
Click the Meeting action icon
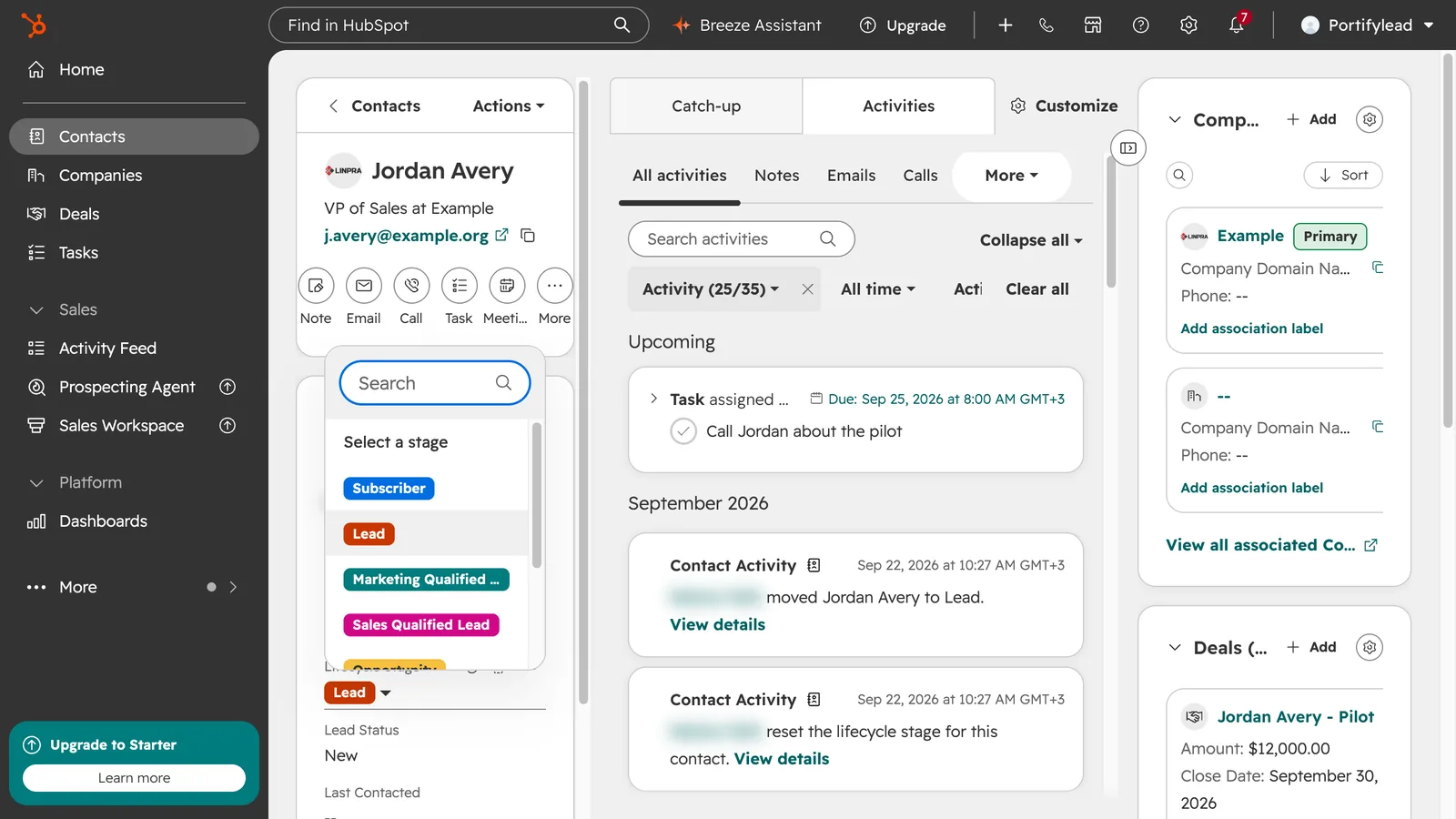507,286
